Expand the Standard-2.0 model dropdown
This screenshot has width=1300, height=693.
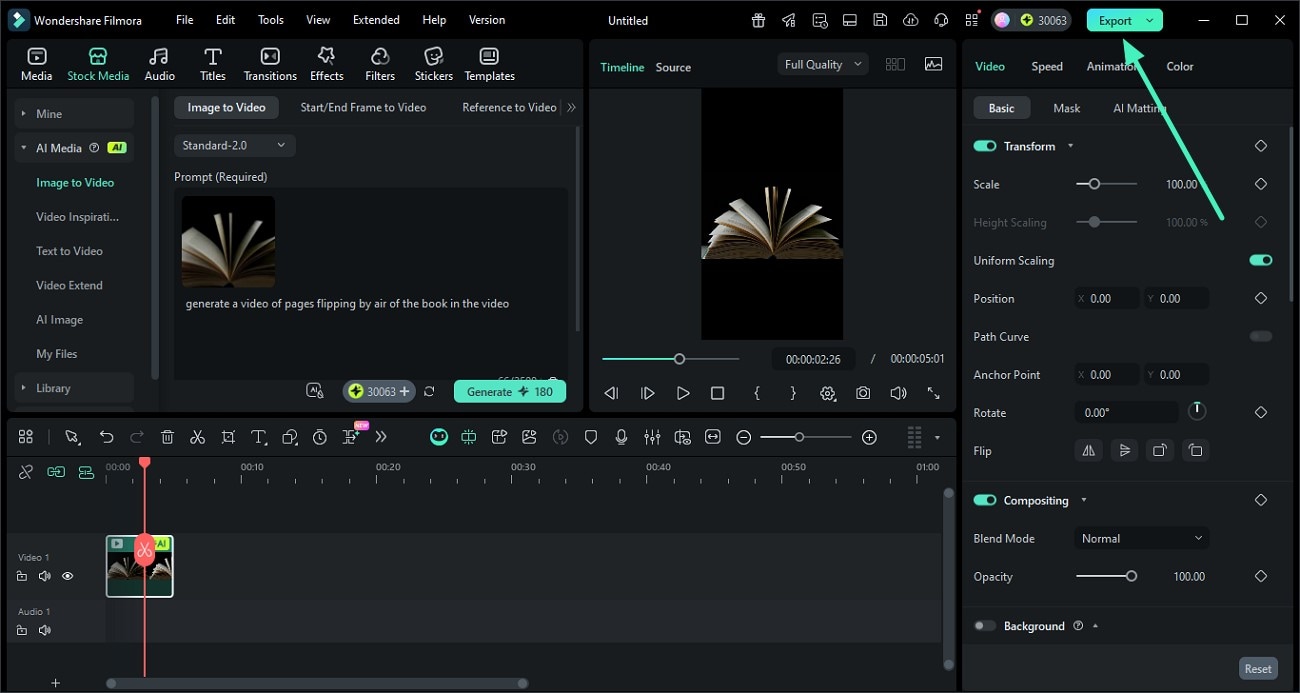234,145
